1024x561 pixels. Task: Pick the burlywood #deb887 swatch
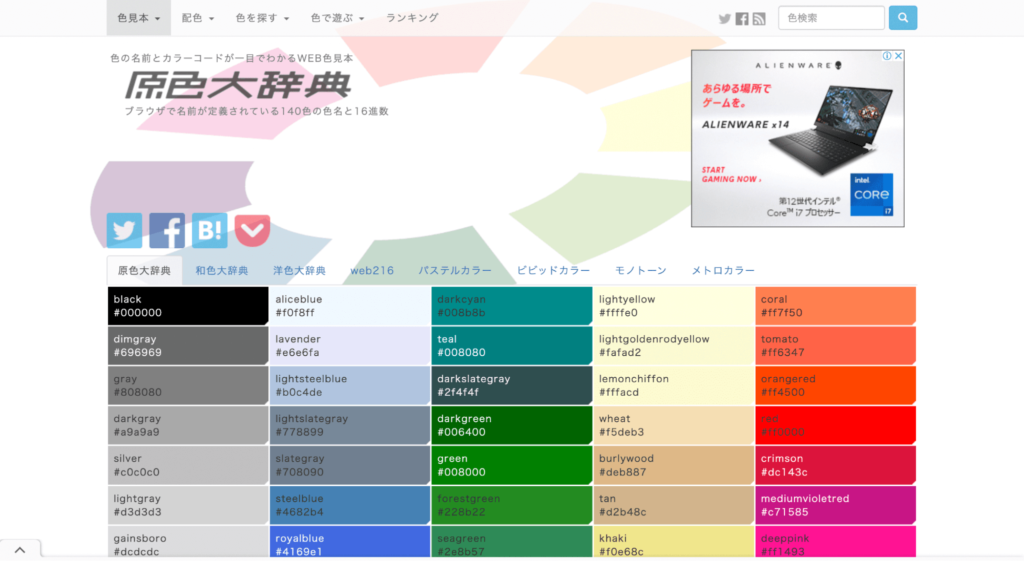673,465
